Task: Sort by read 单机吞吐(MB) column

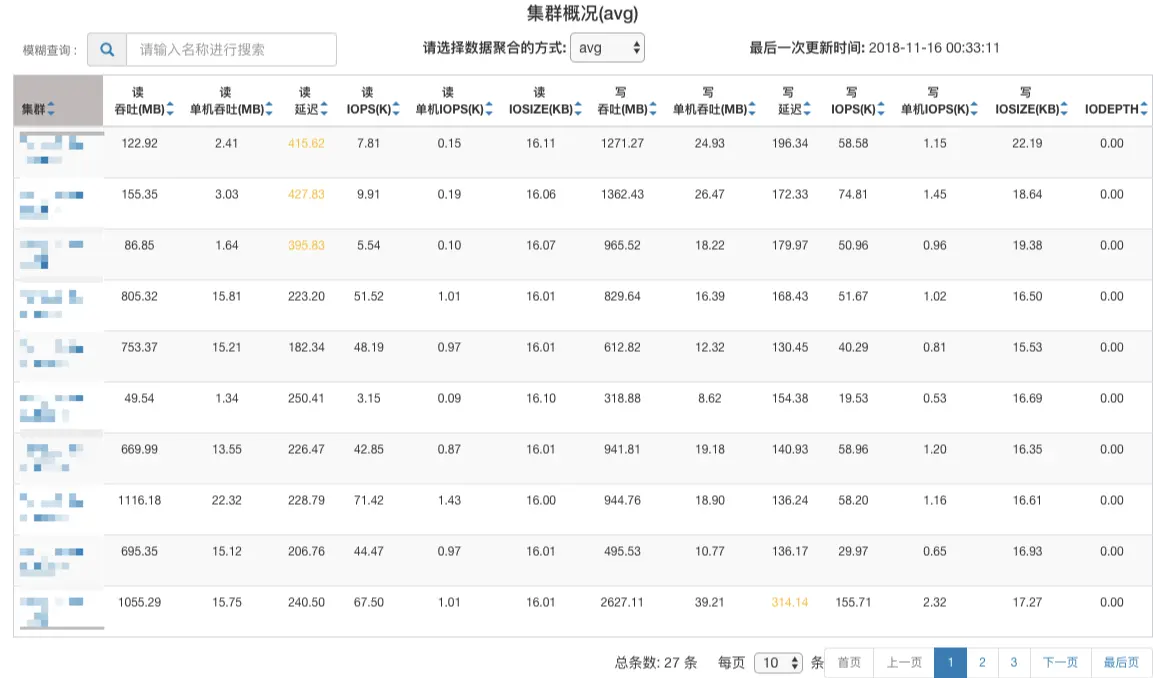Action: click(x=269, y=109)
